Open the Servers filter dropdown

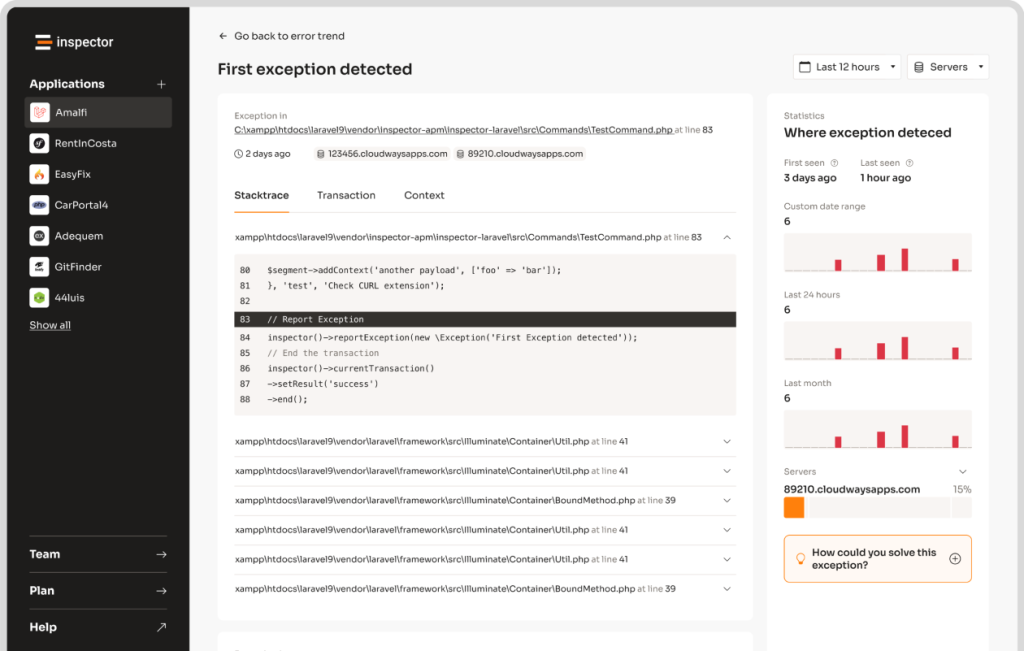(947, 67)
